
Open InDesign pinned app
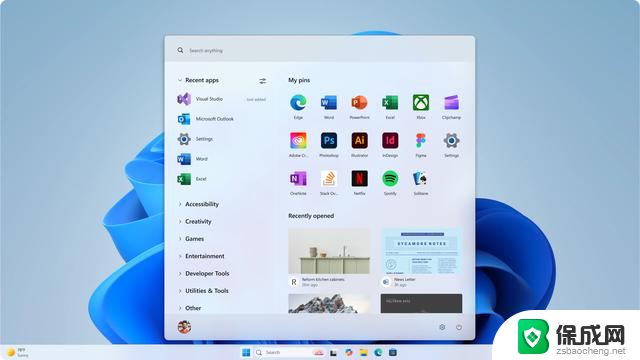point(390,144)
